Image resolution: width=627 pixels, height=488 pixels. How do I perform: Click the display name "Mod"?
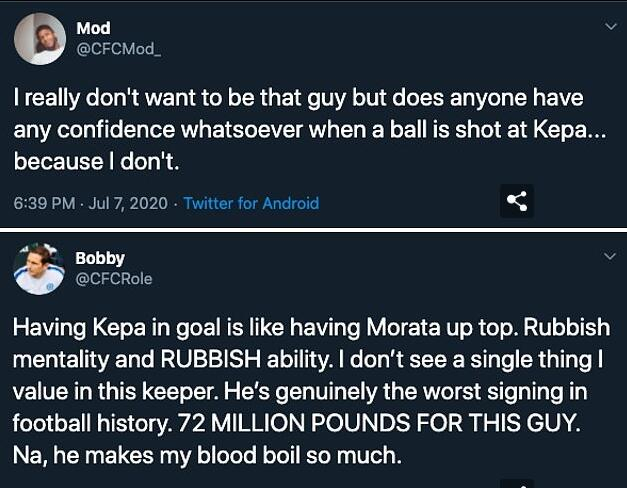pos(93,29)
